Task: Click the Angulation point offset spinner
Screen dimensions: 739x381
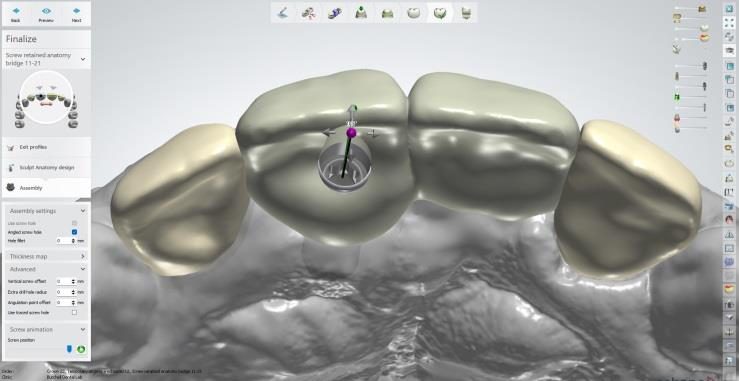Action: coord(74,302)
